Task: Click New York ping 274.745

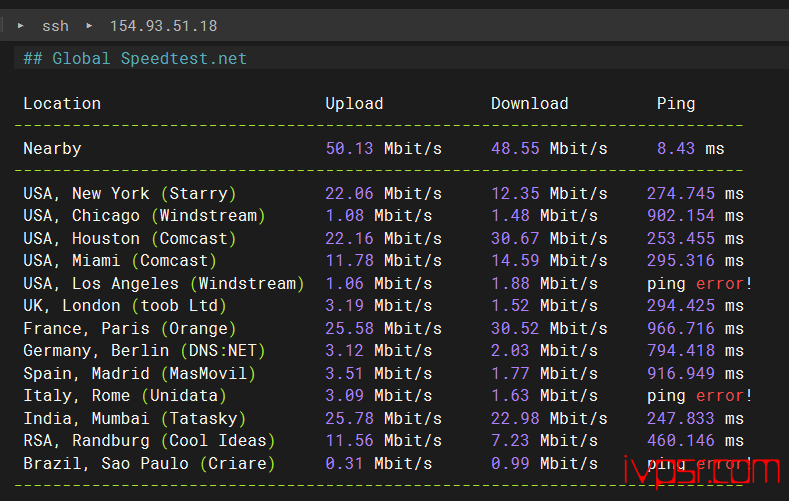Action: (x=680, y=193)
